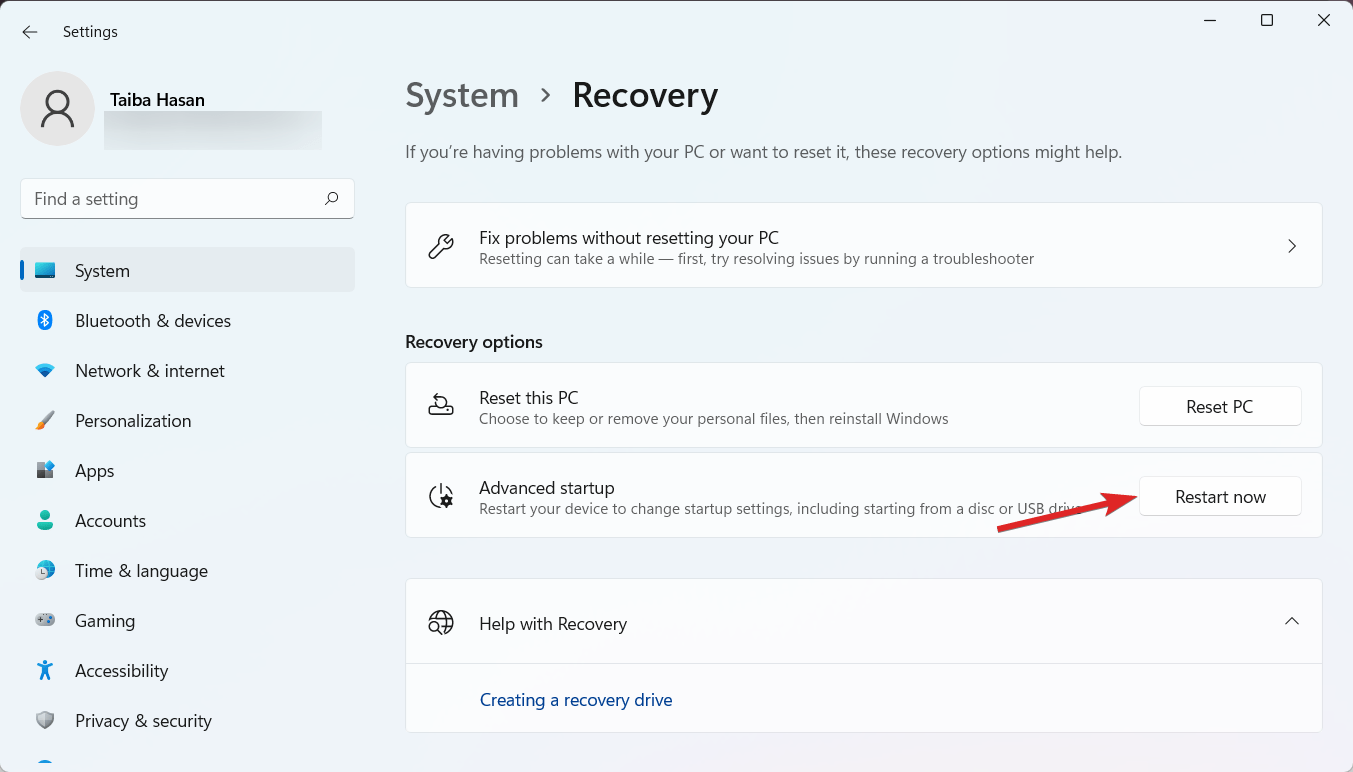This screenshot has height=772, width=1353.
Task: Click the Recovery page title
Action: point(645,96)
